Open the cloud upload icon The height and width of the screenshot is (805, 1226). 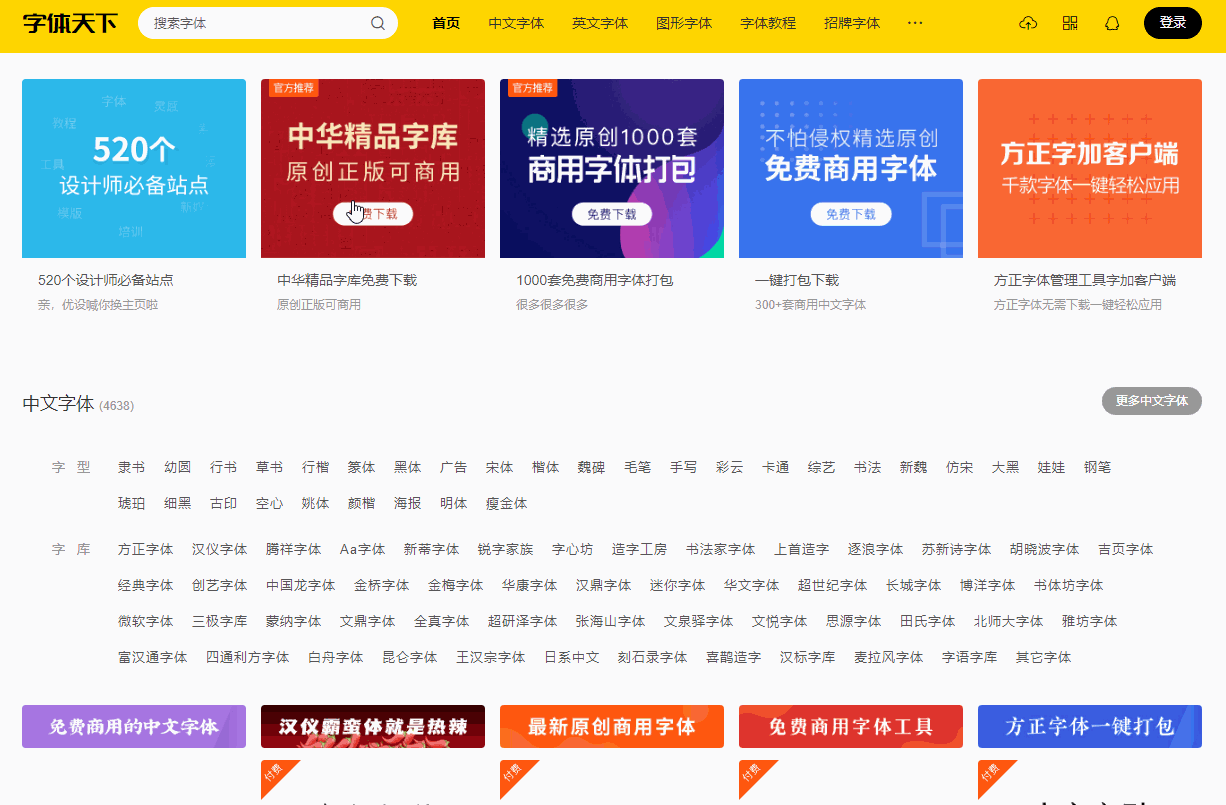tap(1028, 23)
